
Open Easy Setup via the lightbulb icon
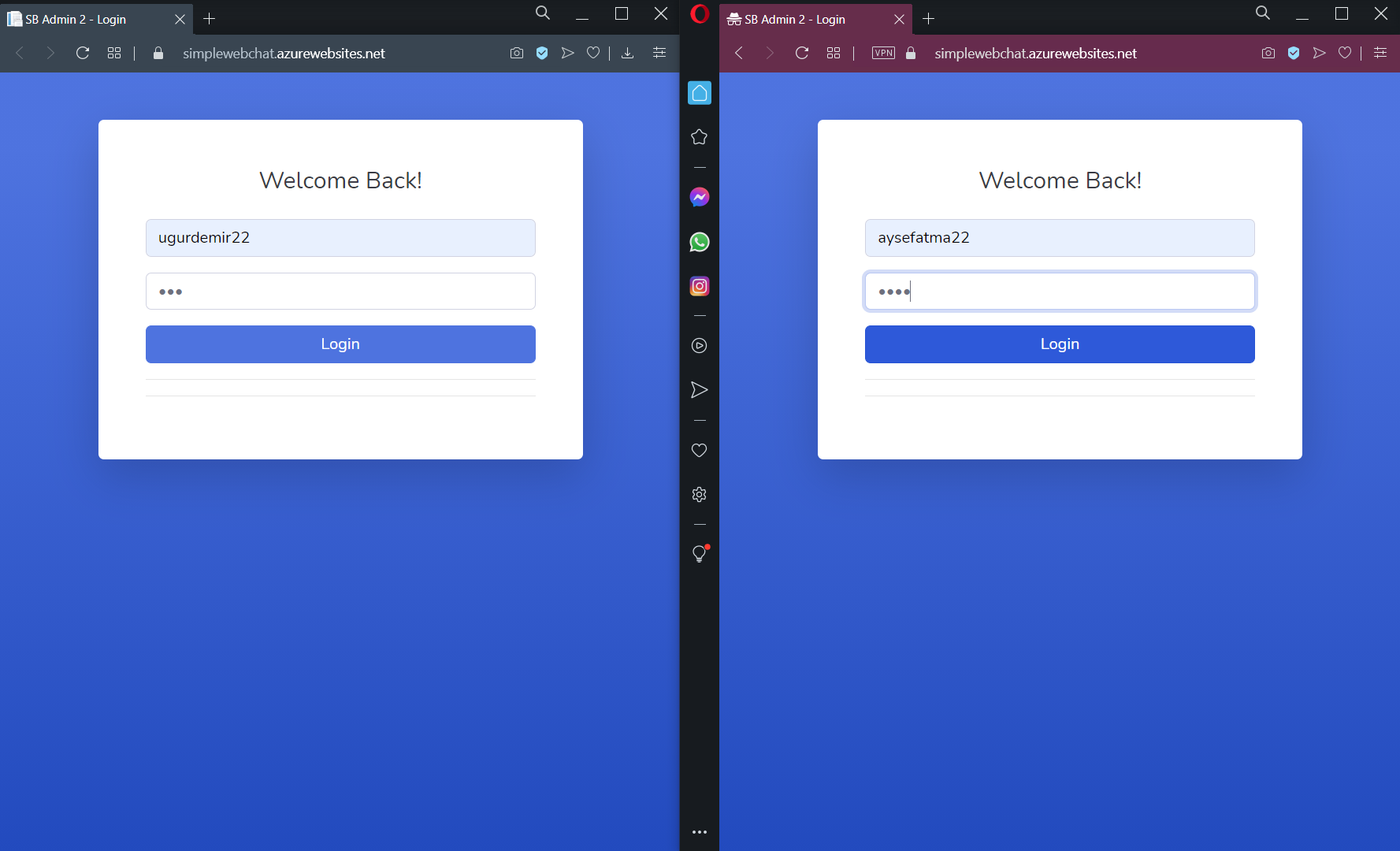tap(699, 553)
